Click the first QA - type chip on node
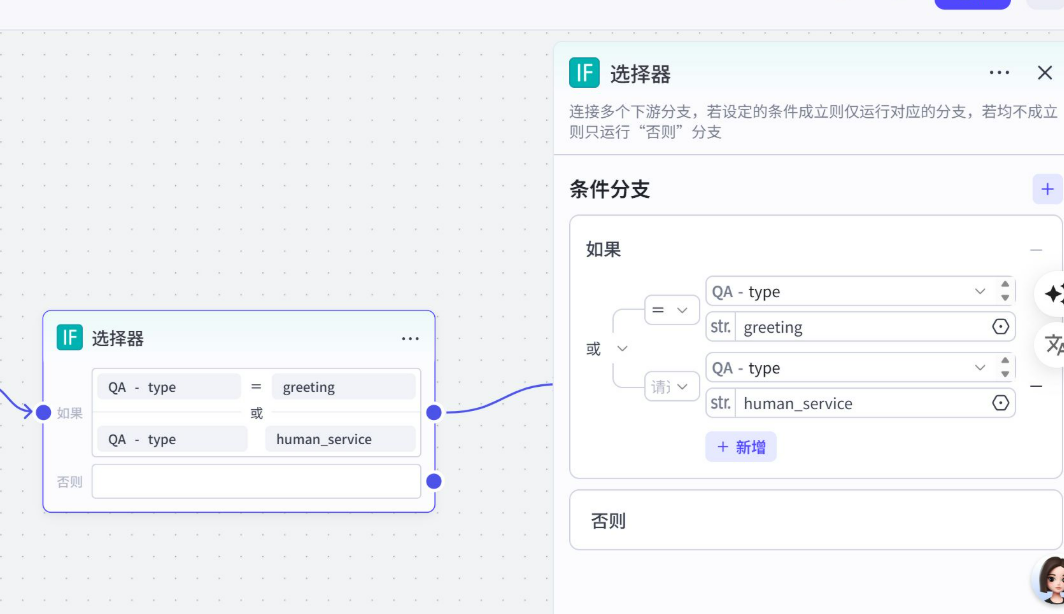 169,387
